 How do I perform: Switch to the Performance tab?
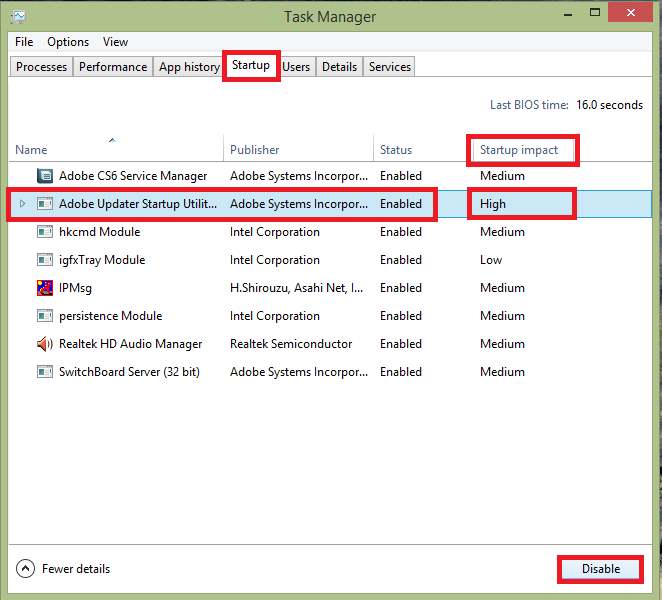(x=113, y=67)
